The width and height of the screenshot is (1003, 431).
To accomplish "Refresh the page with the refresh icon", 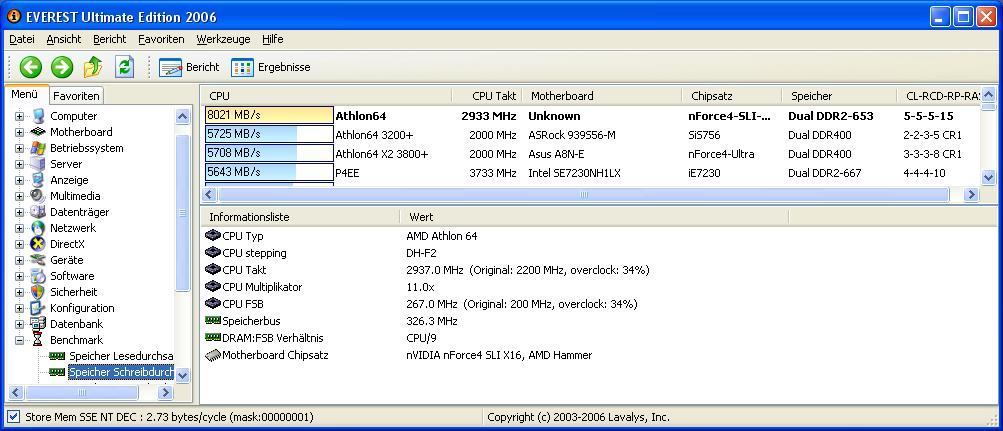I will pyautogui.click(x=124, y=67).
